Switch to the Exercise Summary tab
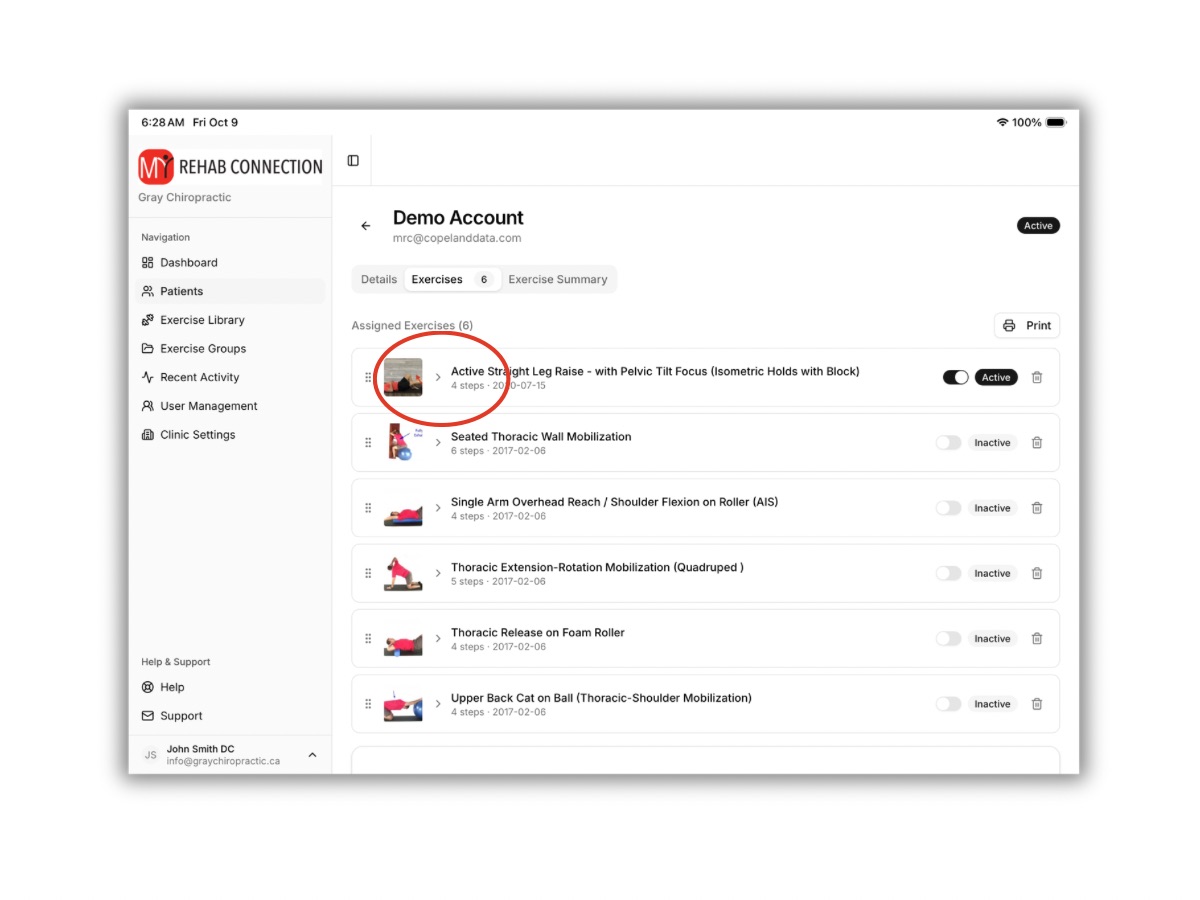Image resolution: width=1200 pixels, height=900 pixels. tap(558, 280)
